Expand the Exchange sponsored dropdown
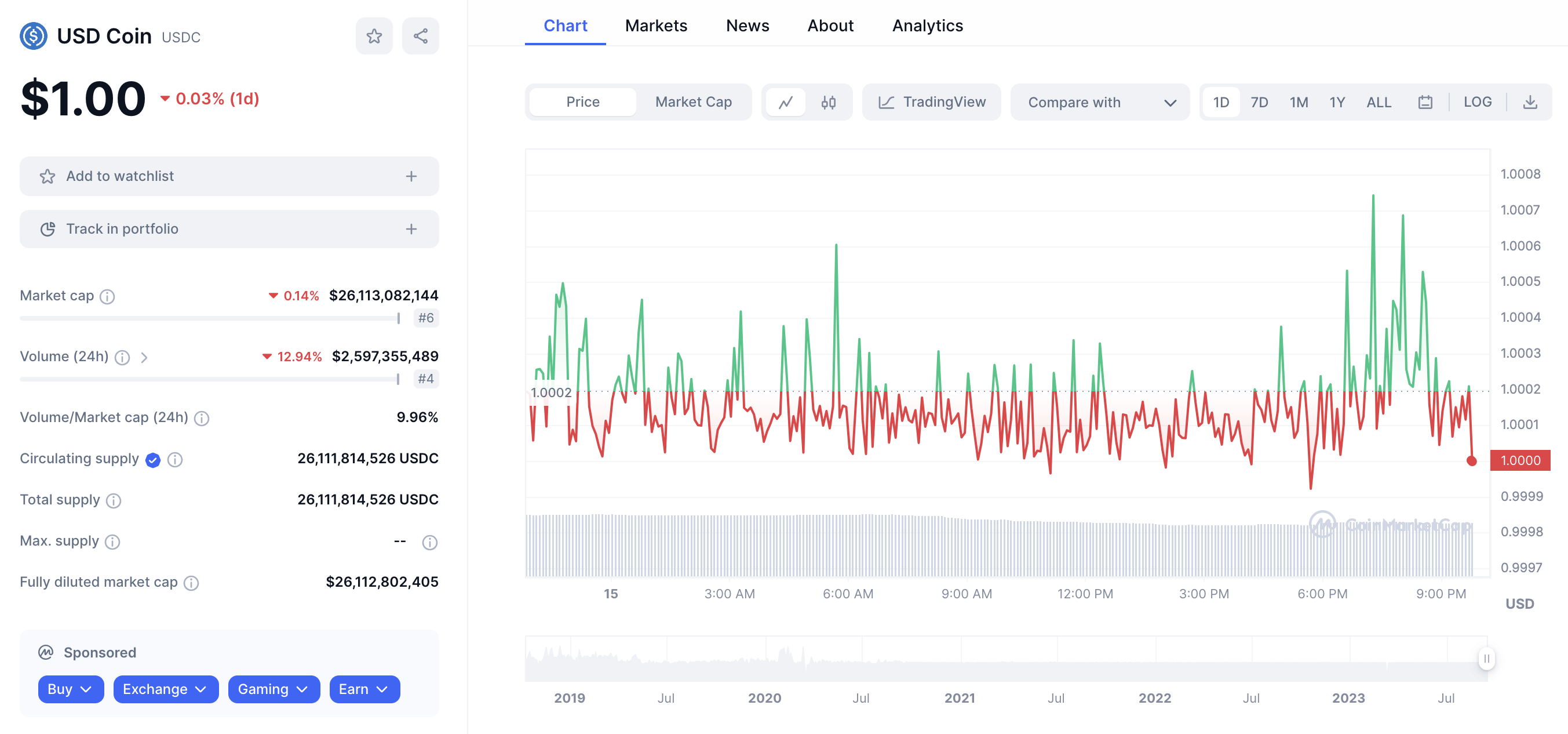 point(165,689)
